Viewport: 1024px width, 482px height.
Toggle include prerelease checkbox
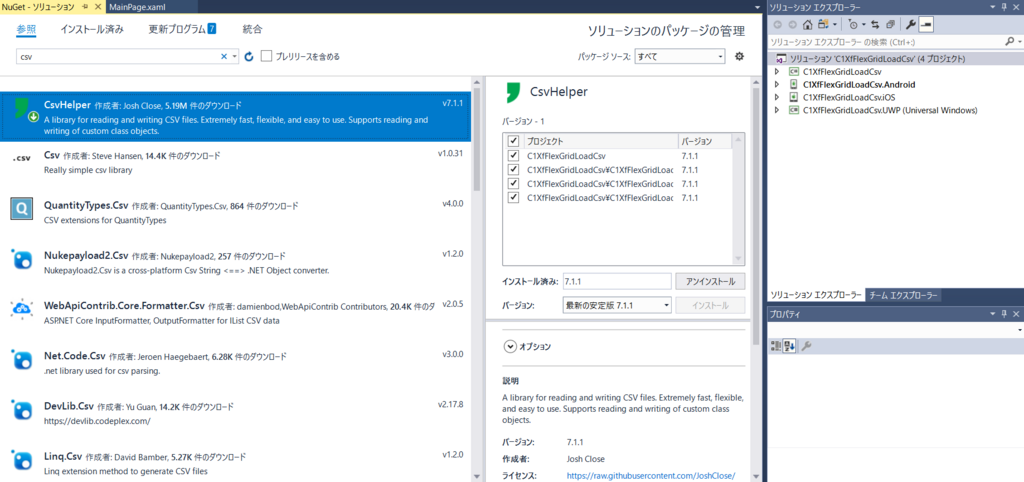[266, 56]
